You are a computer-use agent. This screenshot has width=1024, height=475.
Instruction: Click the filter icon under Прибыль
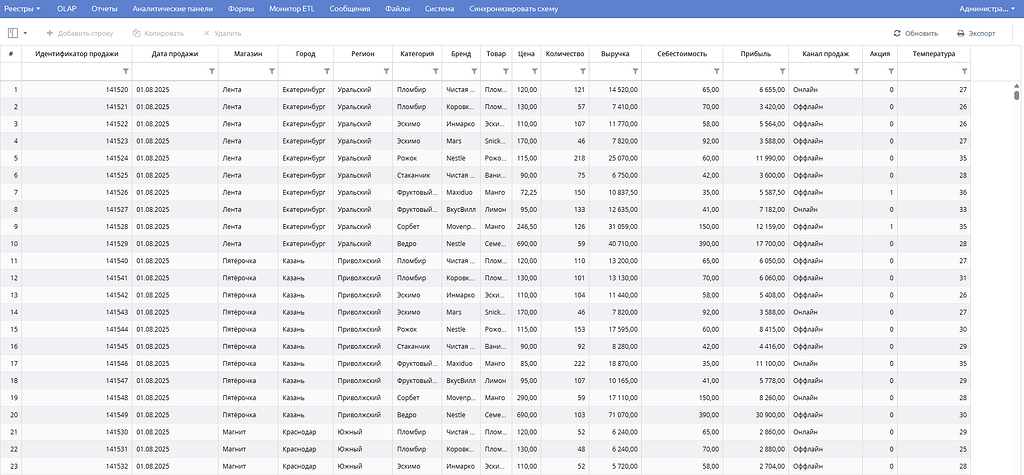[782, 71]
